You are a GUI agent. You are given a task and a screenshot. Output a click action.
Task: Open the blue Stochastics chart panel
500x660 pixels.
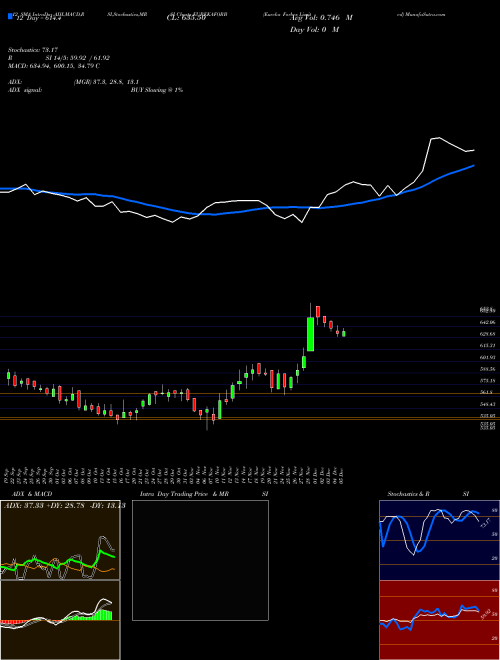point(439,540)
